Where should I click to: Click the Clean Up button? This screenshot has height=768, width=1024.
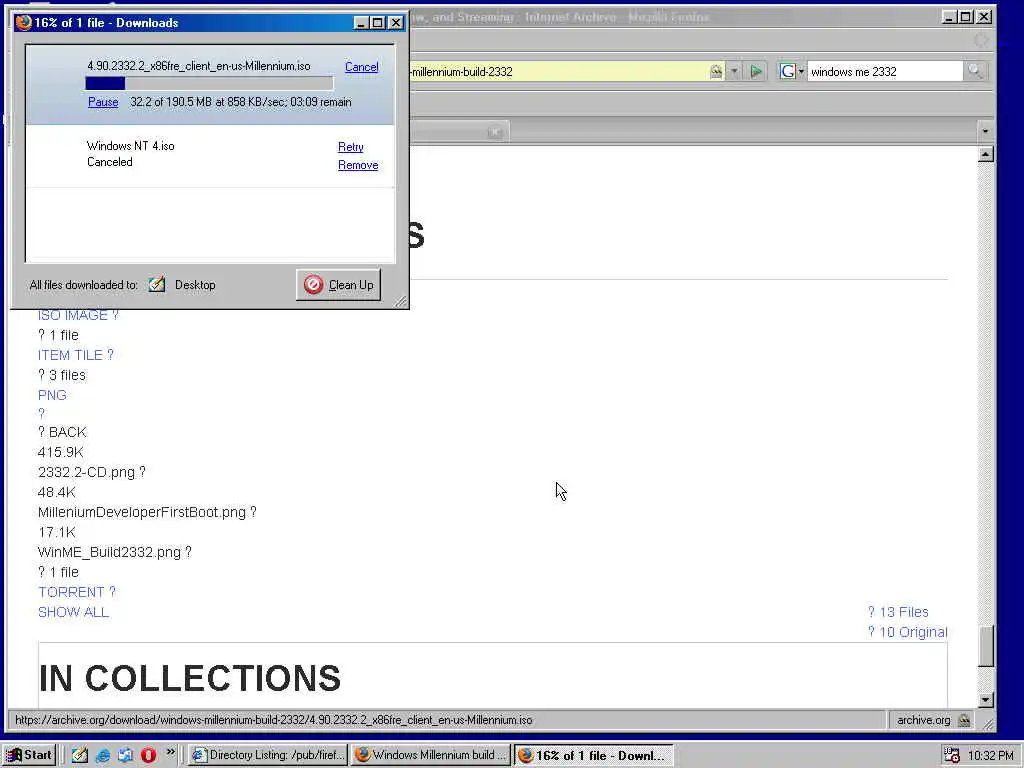point(338,285)
